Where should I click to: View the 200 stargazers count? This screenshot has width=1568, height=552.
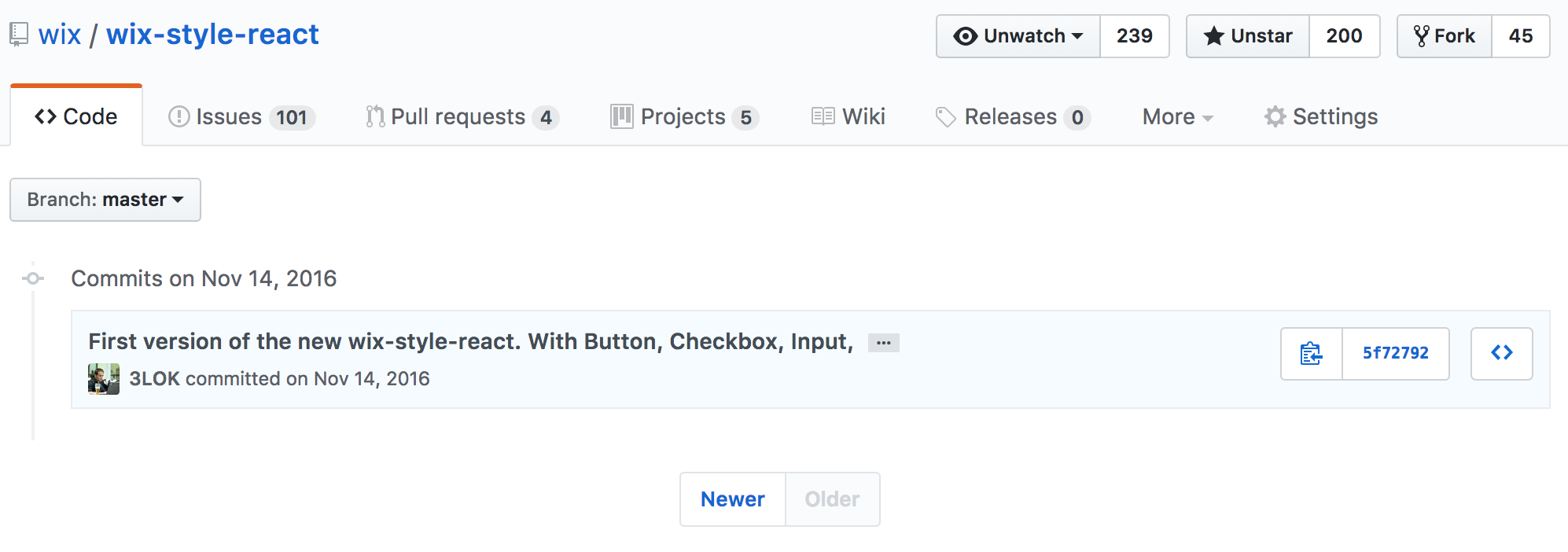pos(1344,36)
